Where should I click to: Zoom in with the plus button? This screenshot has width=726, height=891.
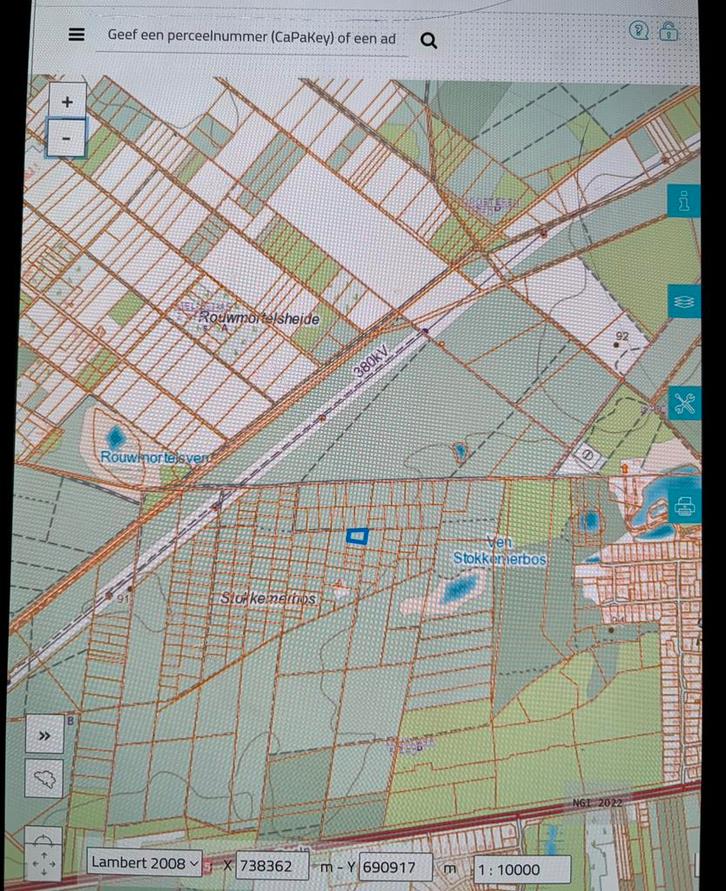click(x=67, y=102)
